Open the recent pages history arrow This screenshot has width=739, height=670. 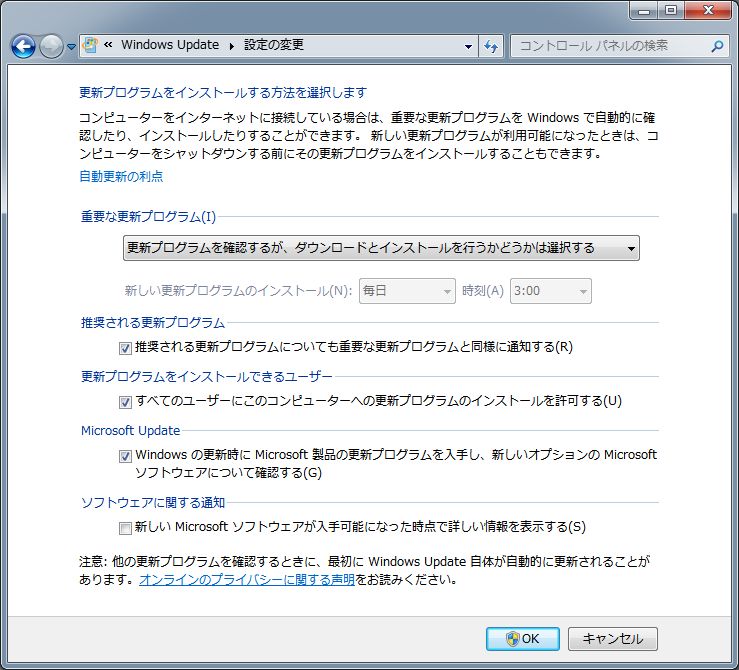(71, 47)
